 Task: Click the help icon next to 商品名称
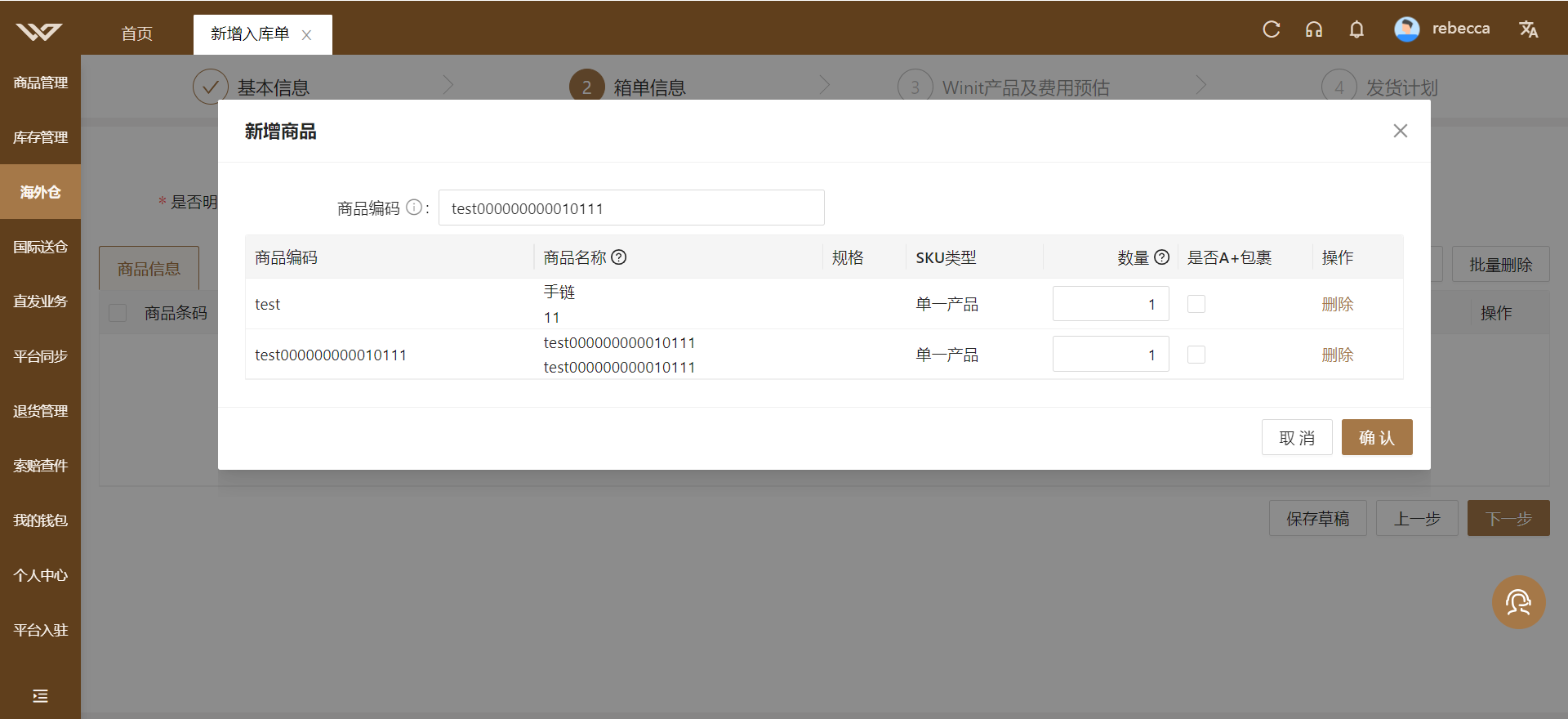[619, 257]
